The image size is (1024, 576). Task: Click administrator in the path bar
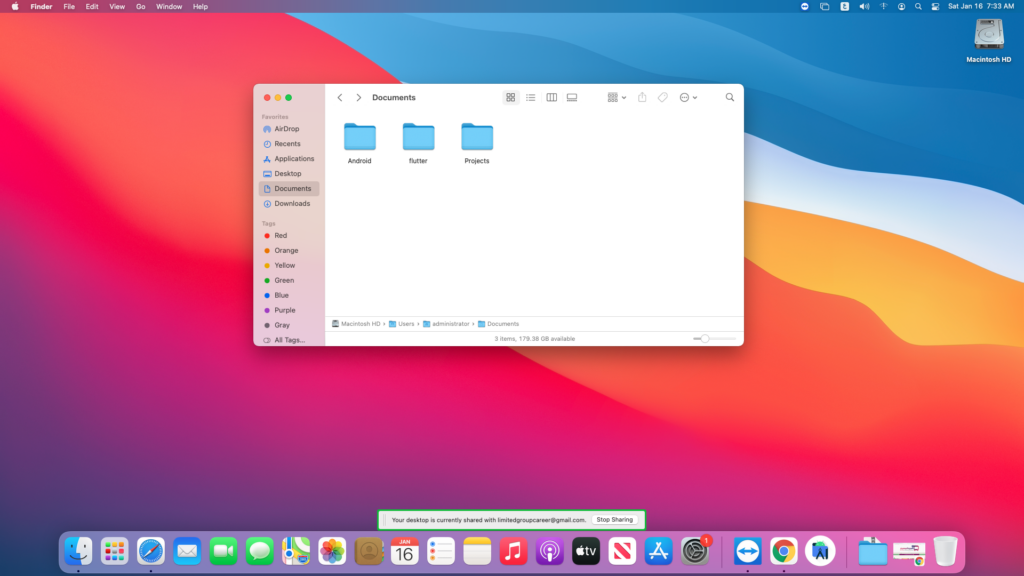[x=446, y=324]
